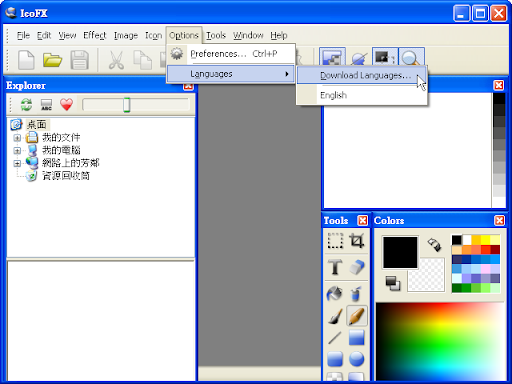Select the Crop tool
This screenshot has width=512, height=384.
point(356,241)
